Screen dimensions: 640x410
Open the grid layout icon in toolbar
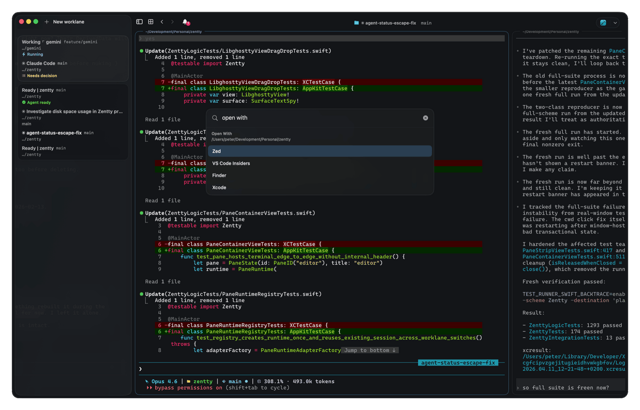coord(151,22)
